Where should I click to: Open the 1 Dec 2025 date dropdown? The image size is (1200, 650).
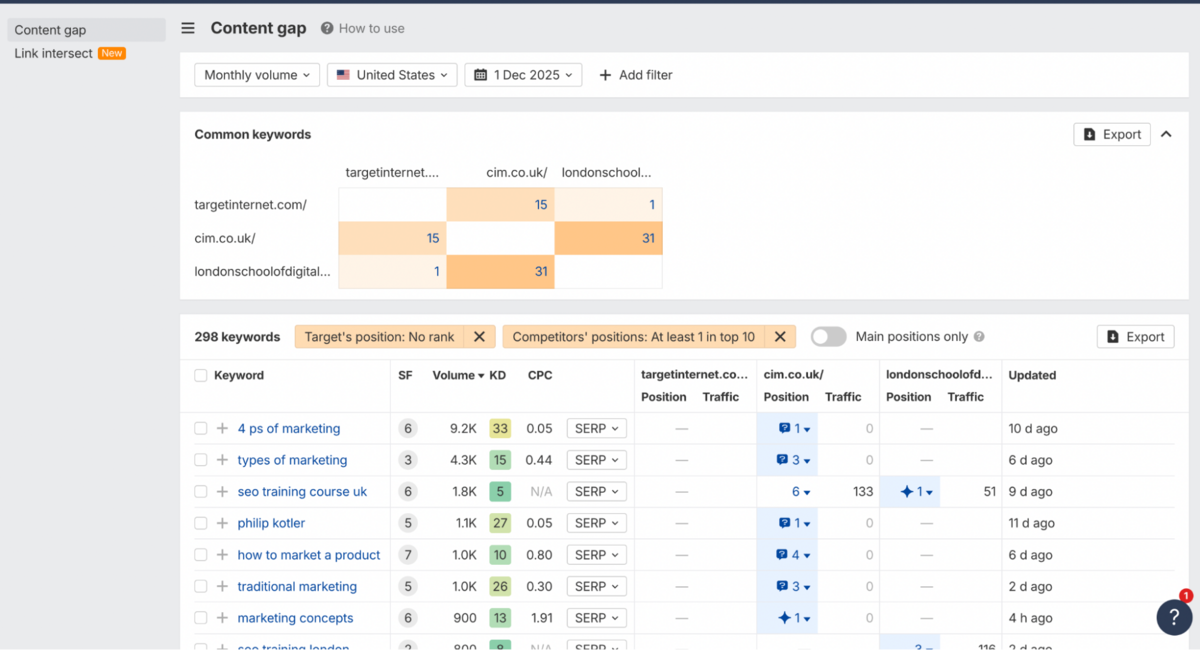523,75
